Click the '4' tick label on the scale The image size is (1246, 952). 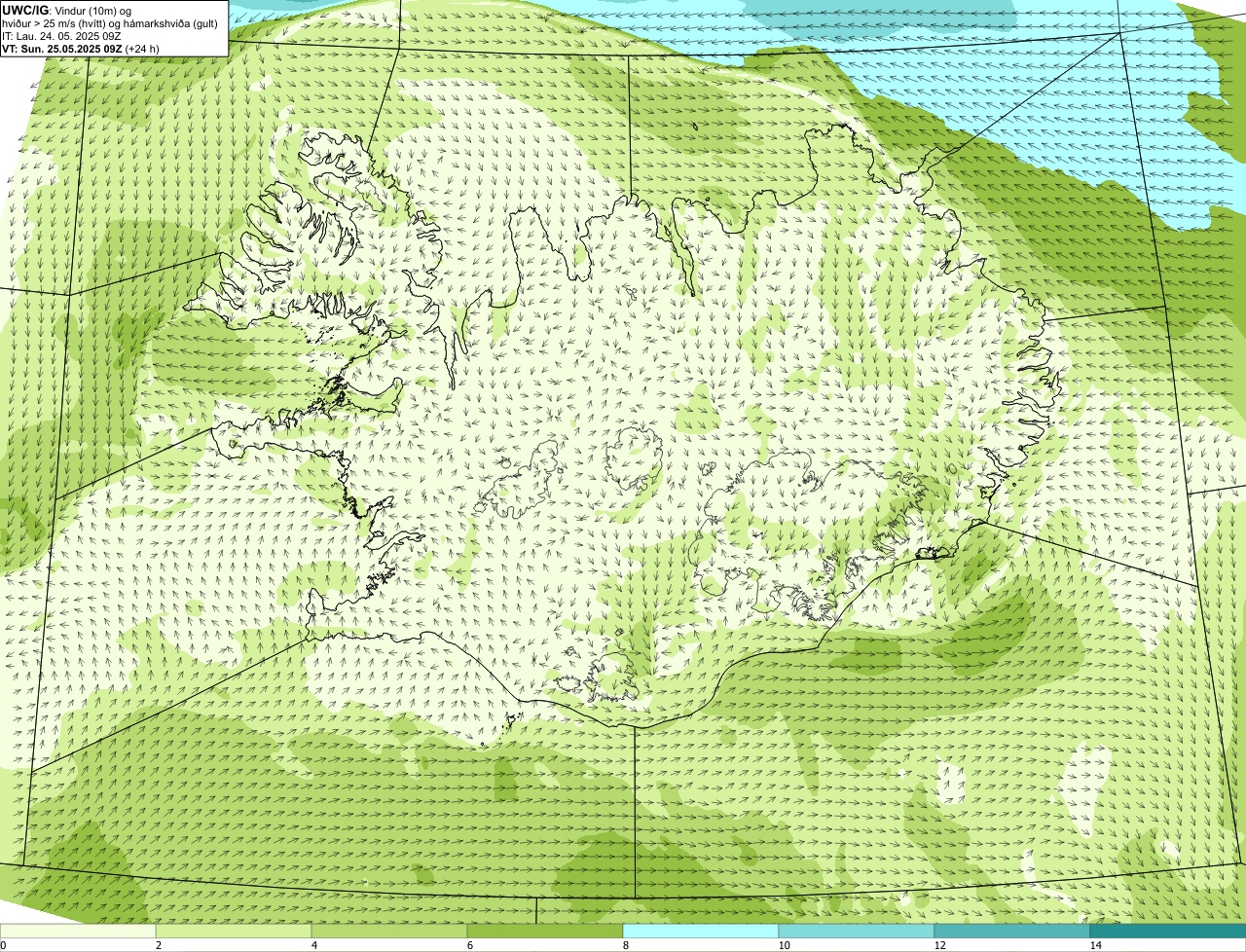[x=313, y=945]
